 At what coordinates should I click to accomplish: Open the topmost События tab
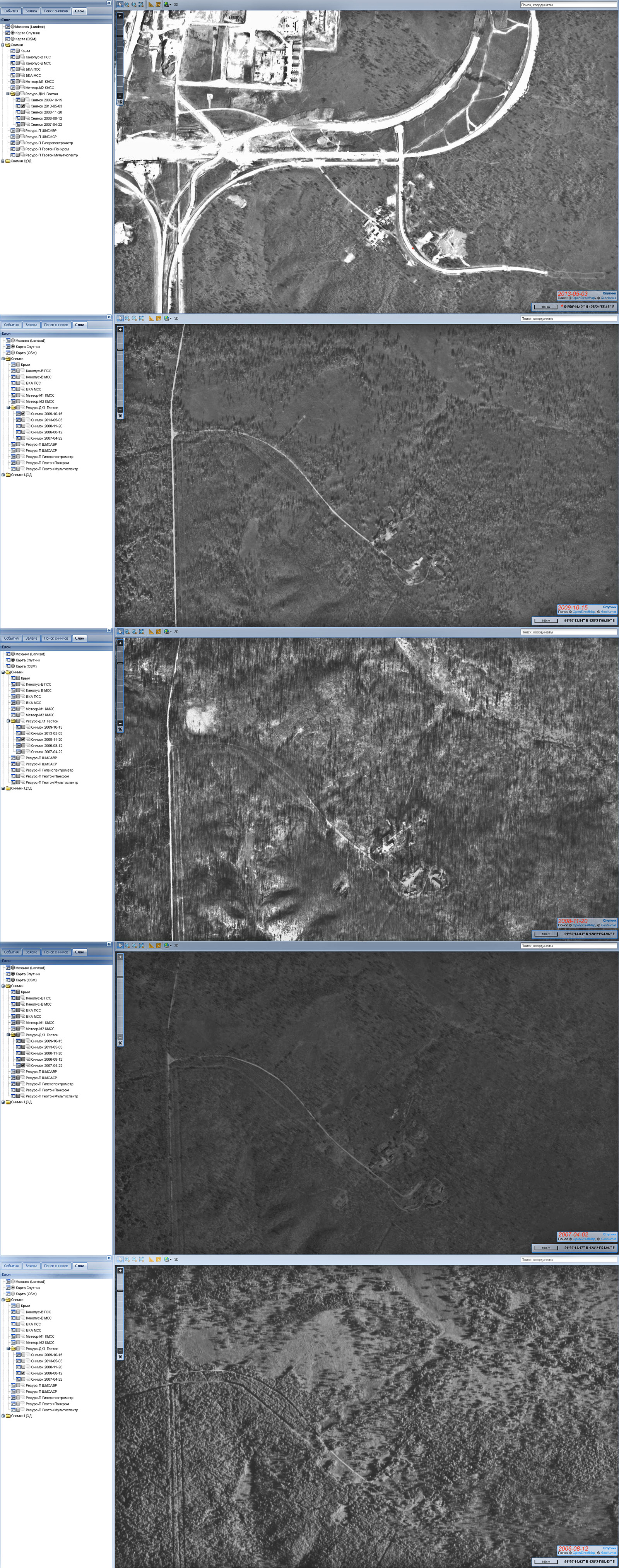pyautogui.click(x=11, y=11)
